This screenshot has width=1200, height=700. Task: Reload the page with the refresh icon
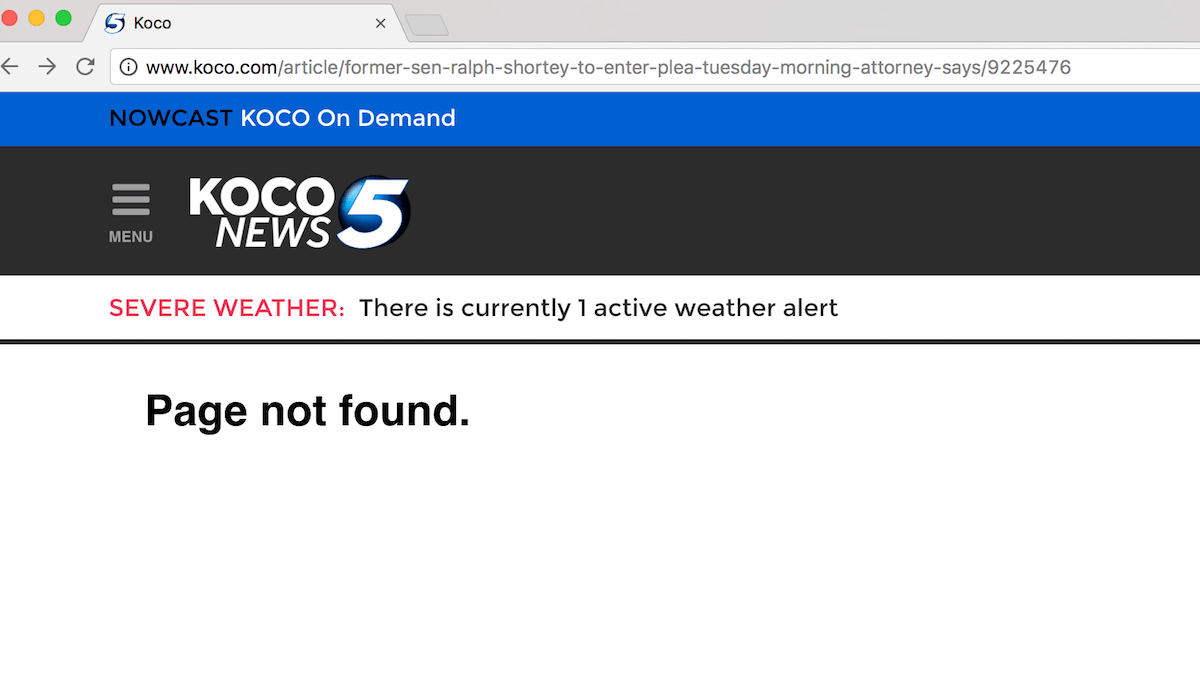tap(86, 67)
